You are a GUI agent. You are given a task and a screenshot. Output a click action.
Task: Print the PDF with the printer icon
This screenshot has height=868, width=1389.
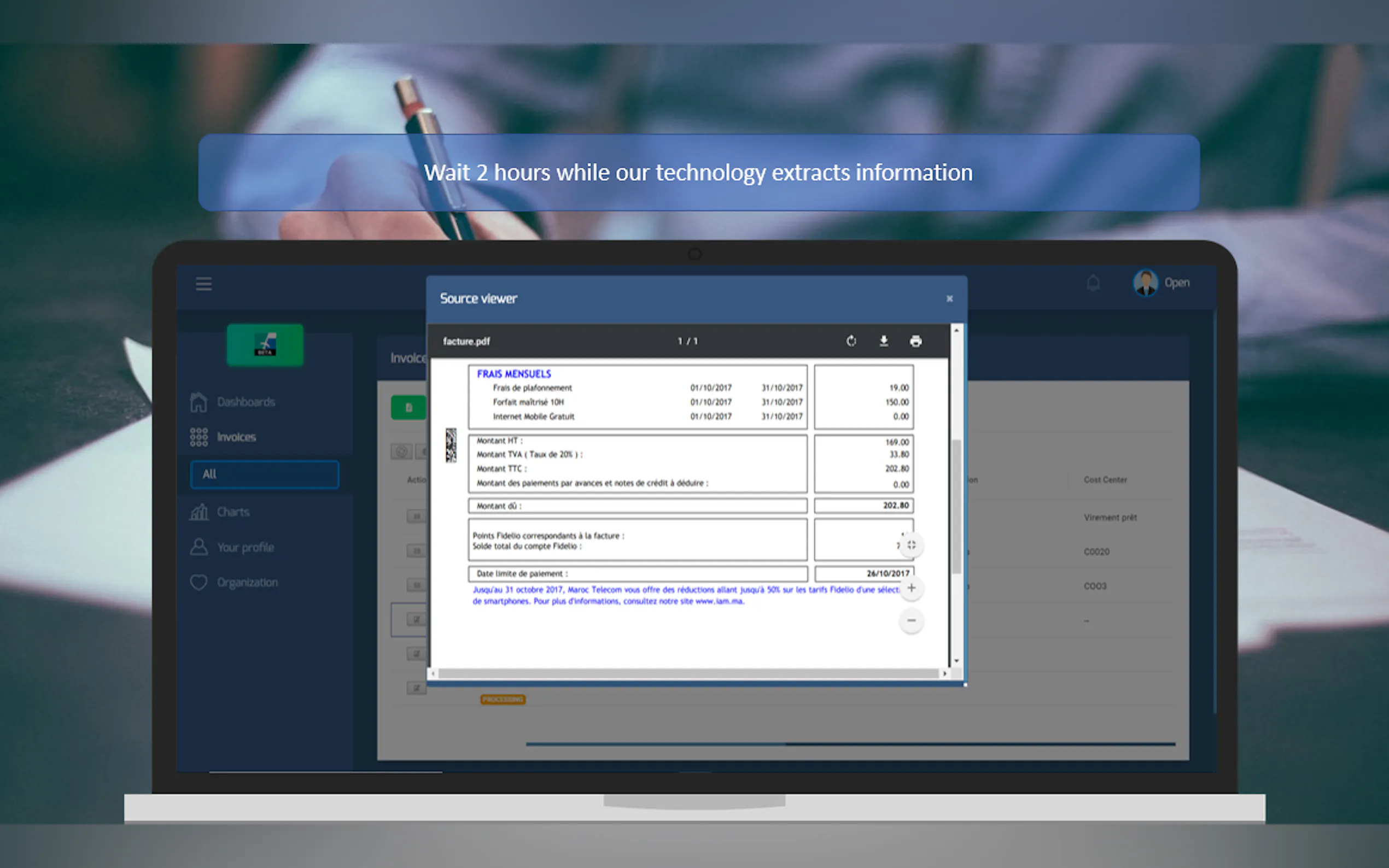tap(916, 341)
